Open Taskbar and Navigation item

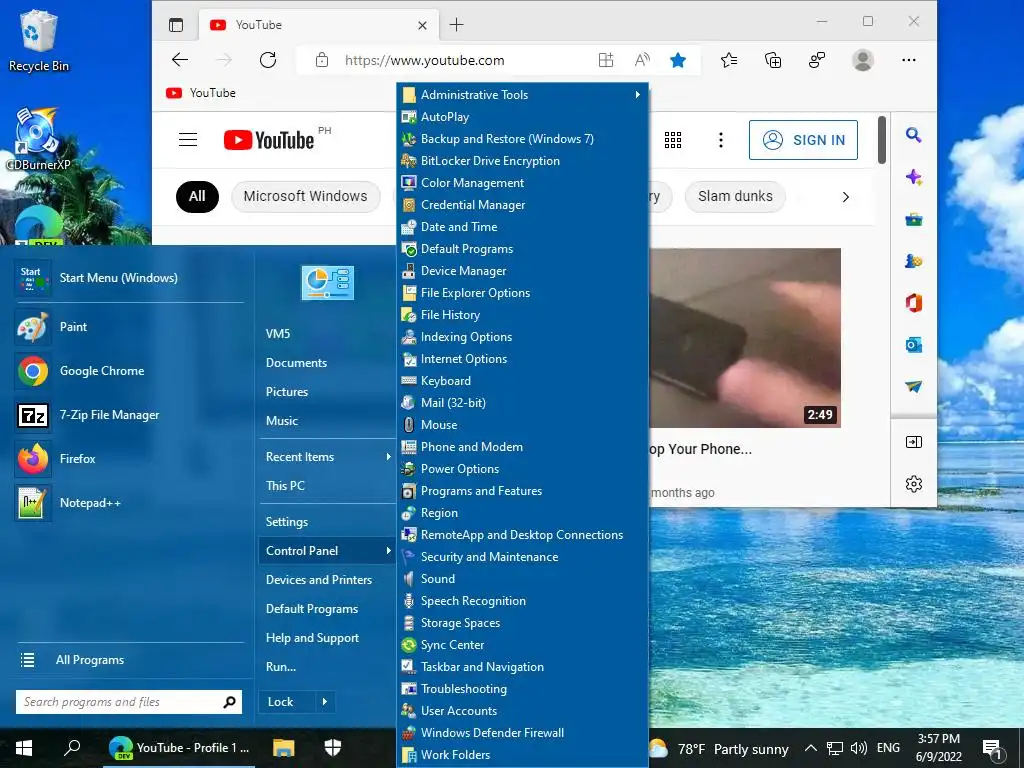(x=522, y=667)
